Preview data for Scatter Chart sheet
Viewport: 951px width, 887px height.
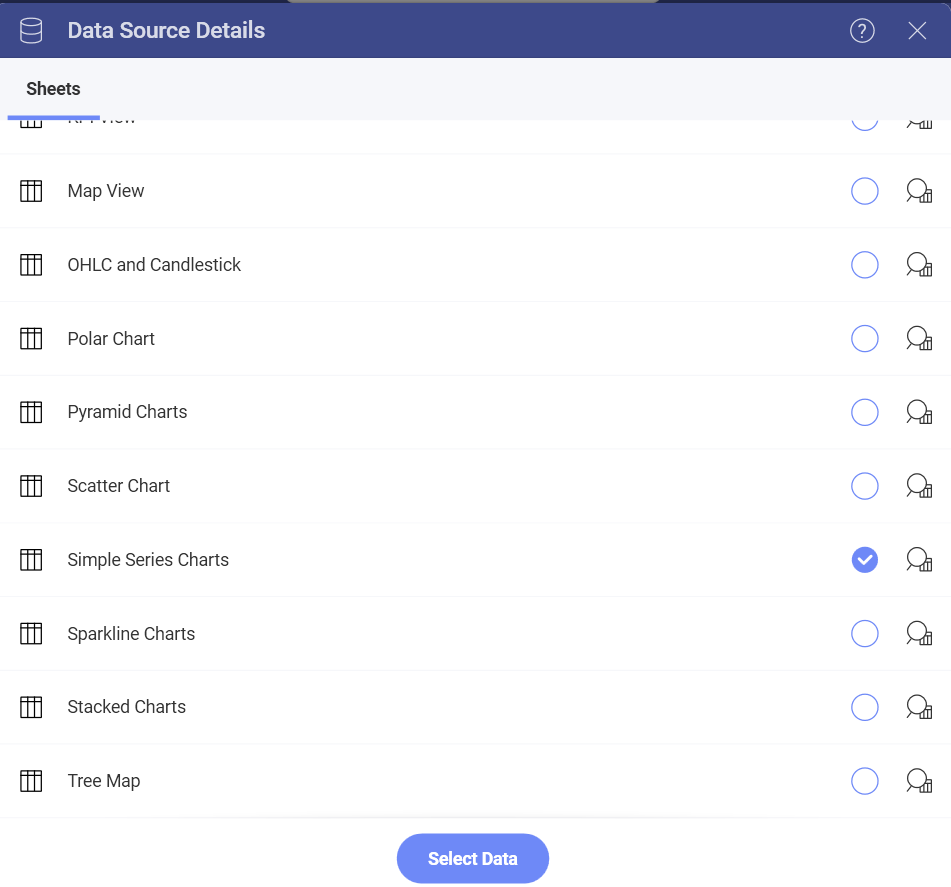[x=919, y=486]
